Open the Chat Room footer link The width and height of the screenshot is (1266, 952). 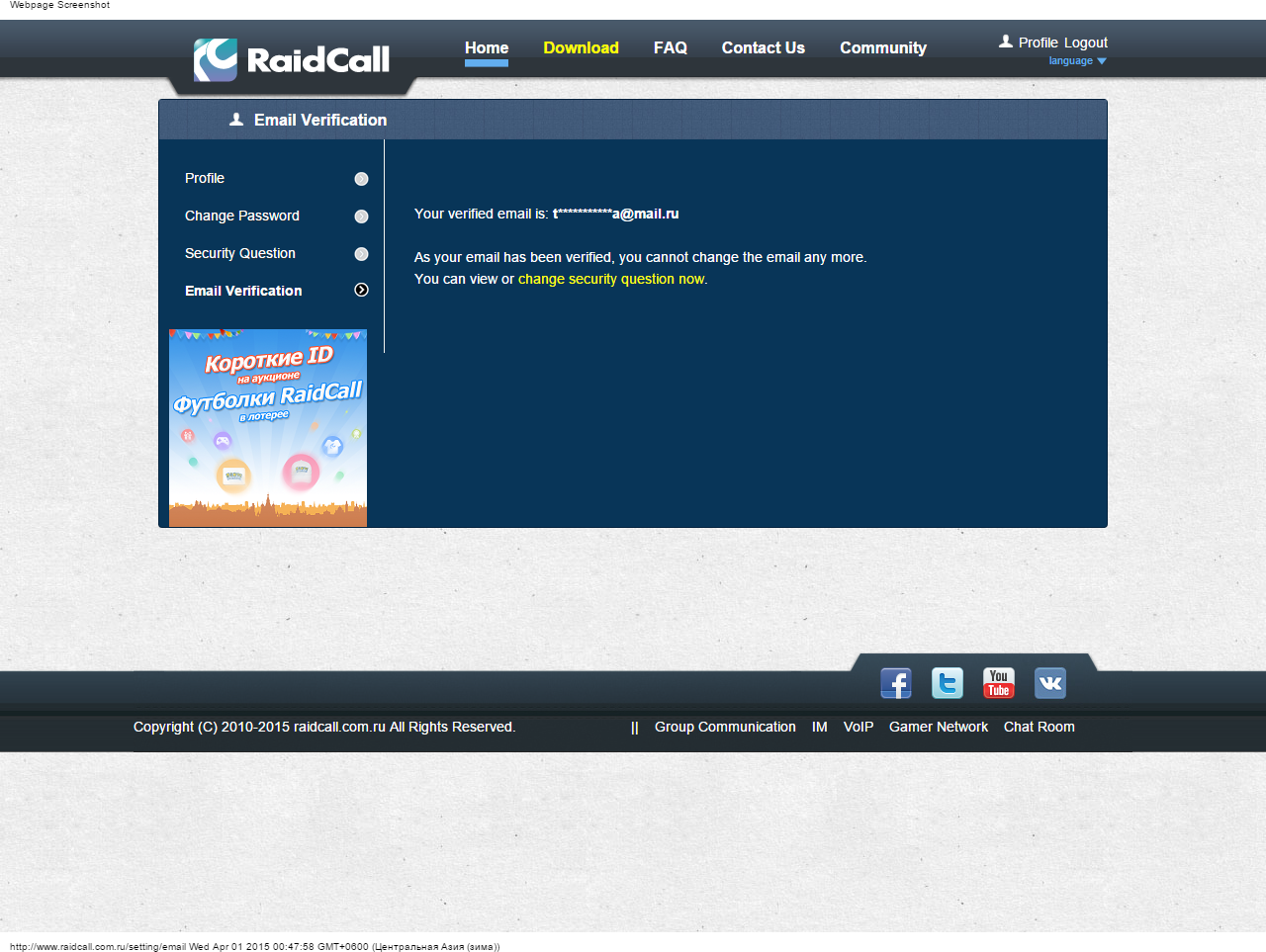(x=1040, y=727)
